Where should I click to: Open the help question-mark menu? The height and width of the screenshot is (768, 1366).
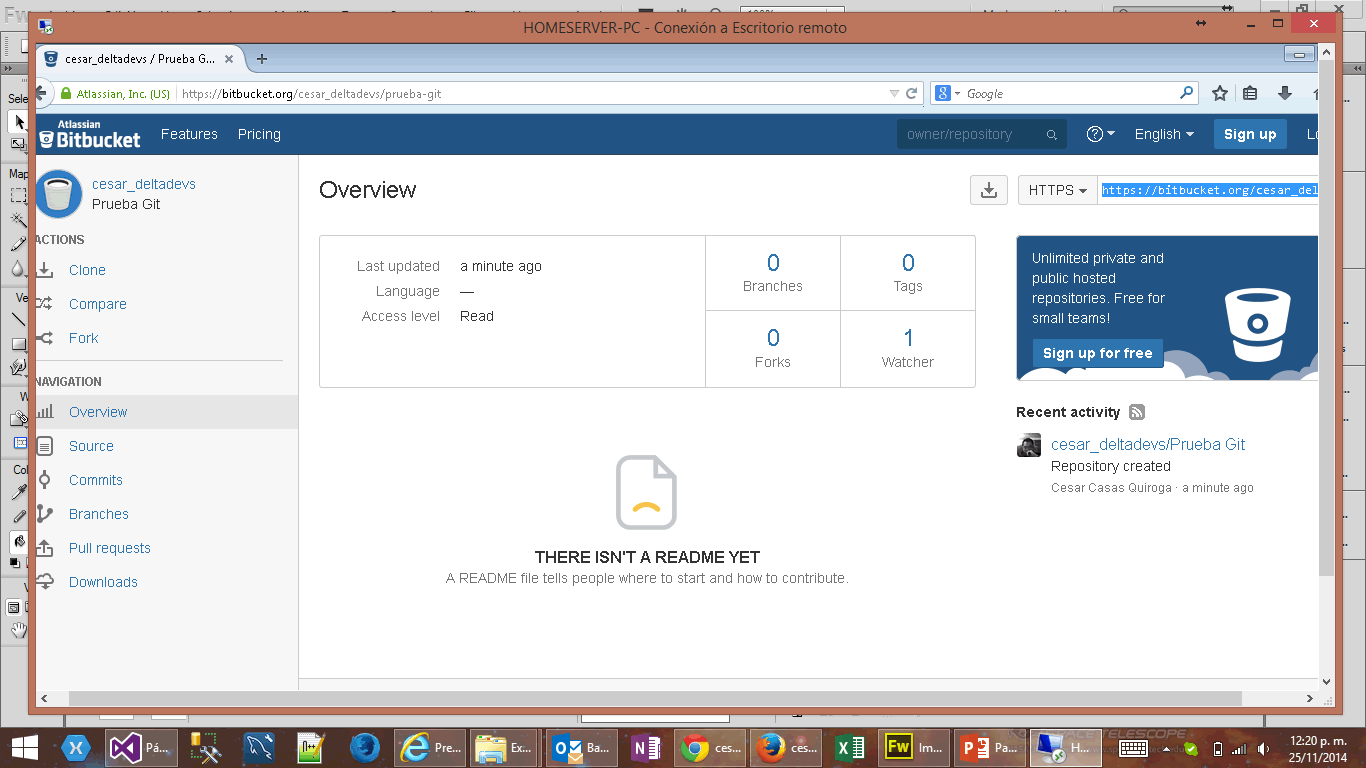click(1101, 134)
